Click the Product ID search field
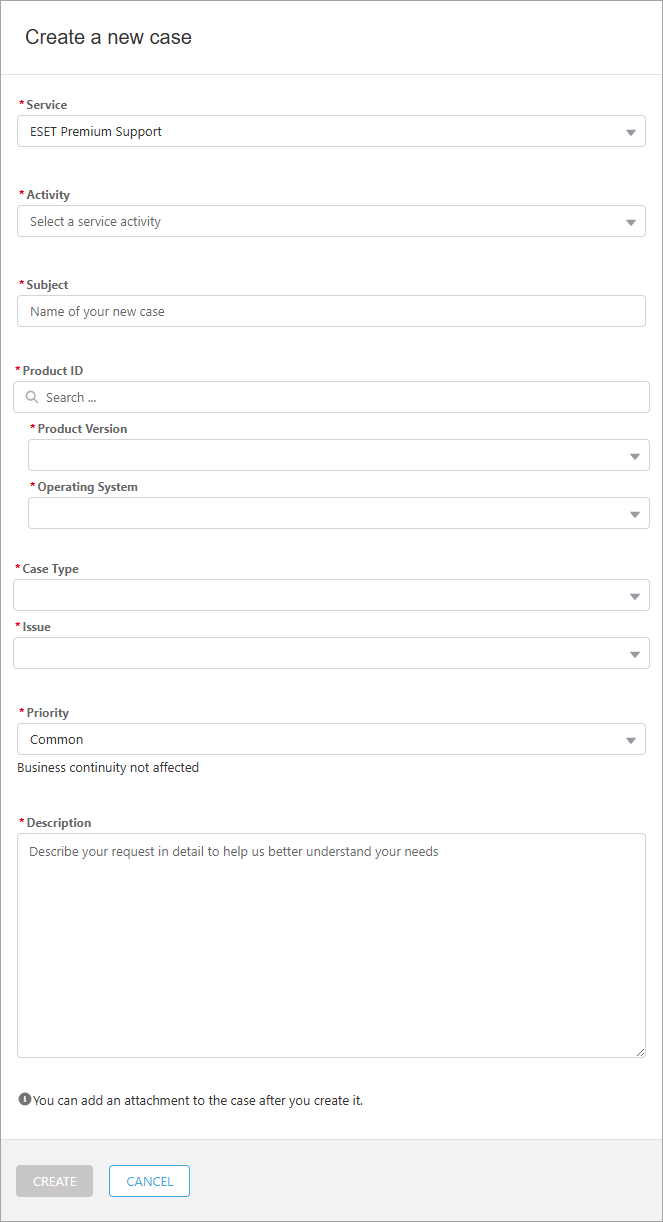The height and width of the screenshot is (1222, 663). (330, 397)
